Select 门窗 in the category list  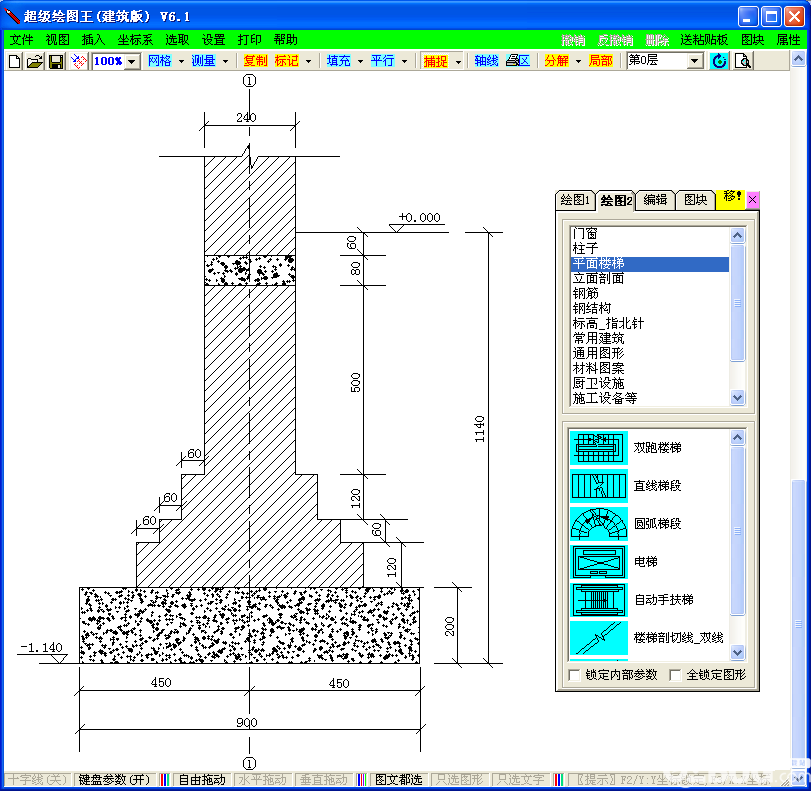[649, 234]
